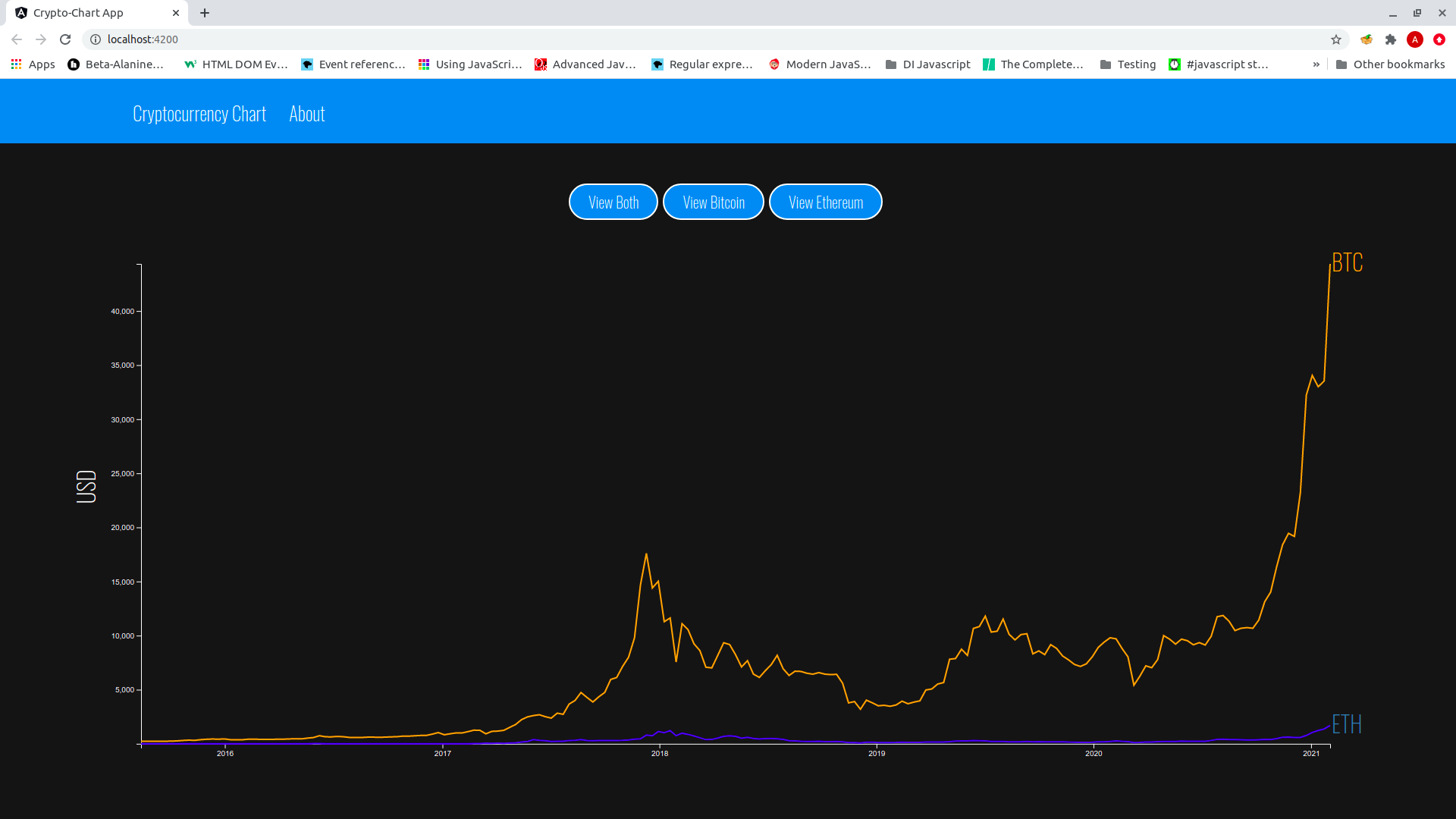Image resolution: width=1456 pixels, height=819 pixels.
Task: Open the Using JavaScript bookmark
Action: 470,64
